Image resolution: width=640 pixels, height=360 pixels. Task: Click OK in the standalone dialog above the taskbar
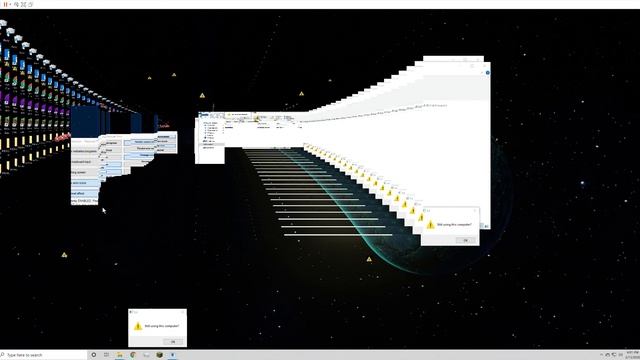point(173,342)
